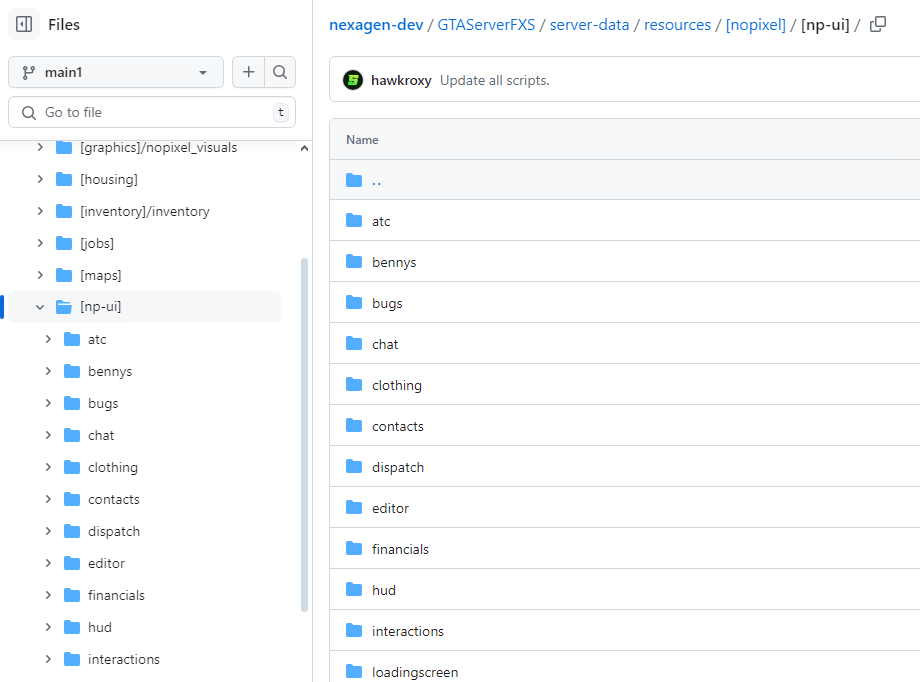
Task: Select financials in the file tree
Action: [x=116, y=595]
